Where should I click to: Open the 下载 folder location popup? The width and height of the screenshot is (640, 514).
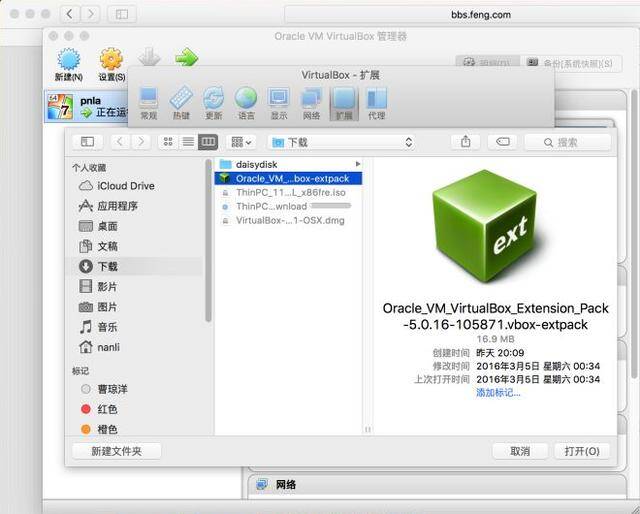(342, 142)
